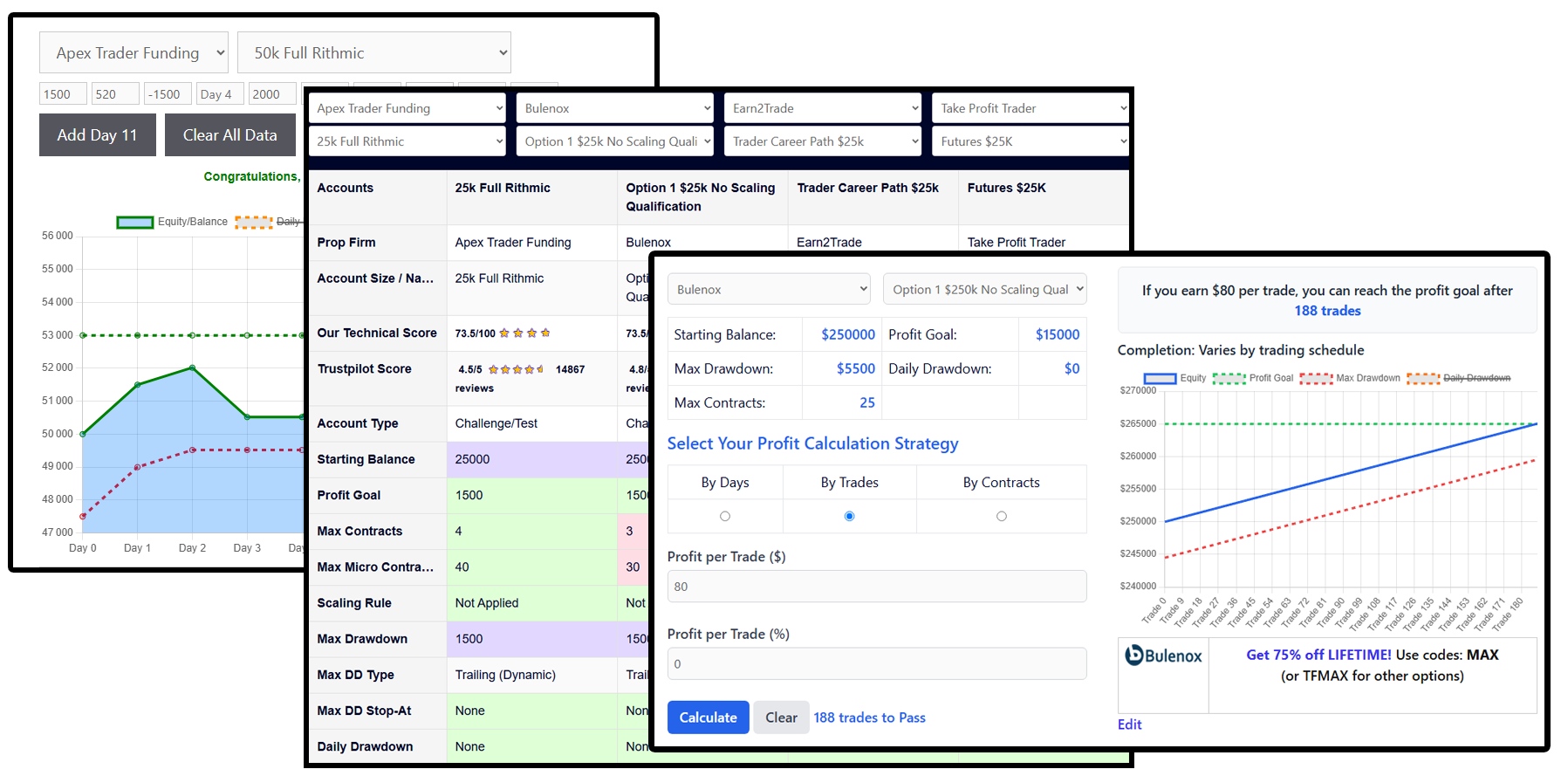Click the Profit per Trade (%) input field
This screenshot has height=783, width=1568.
[x=877, y=663]
